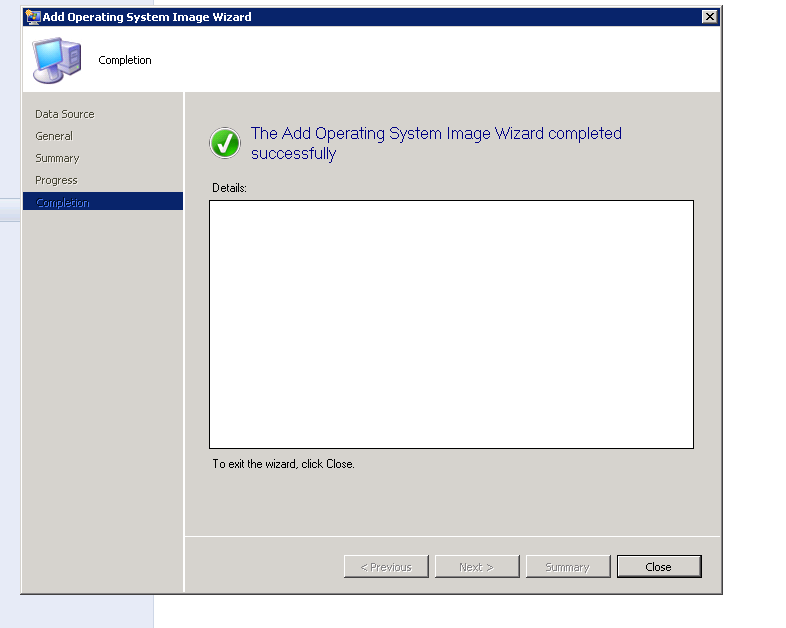
Task: Open the Summary step in left navigation
Action: [57, 158]
